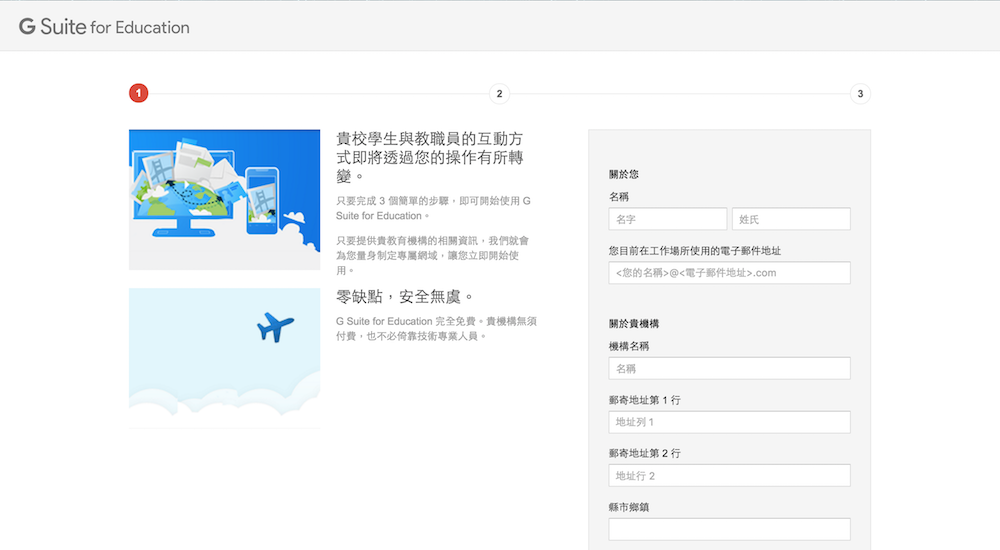
Task: Click the airplane icon in the illustration
Action: point(275,327)
